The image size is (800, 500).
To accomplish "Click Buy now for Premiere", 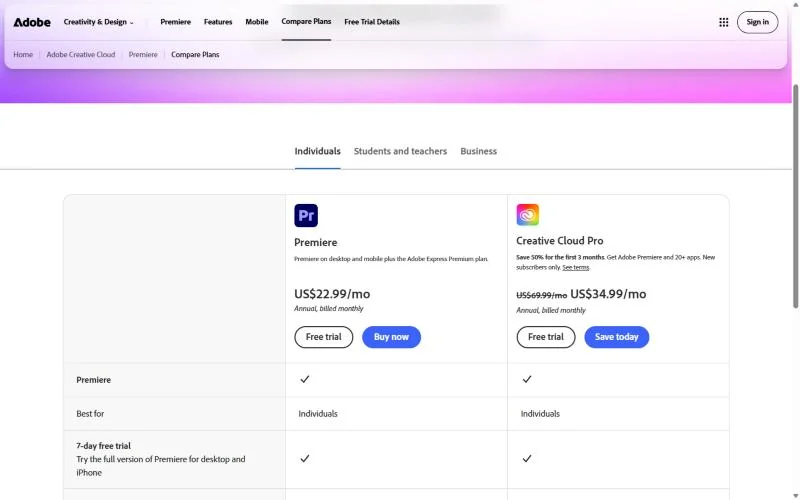I will [x=391, y=337].
